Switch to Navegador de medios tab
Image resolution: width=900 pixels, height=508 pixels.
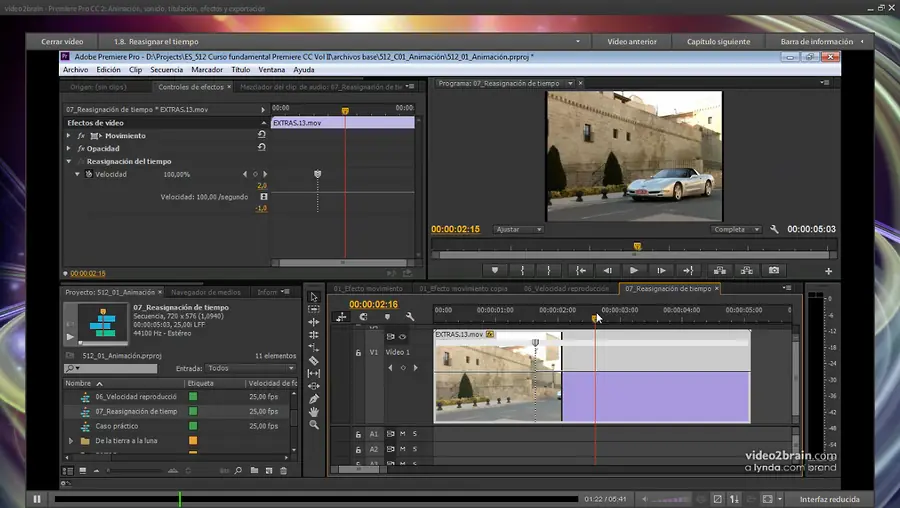click(205, 292)
